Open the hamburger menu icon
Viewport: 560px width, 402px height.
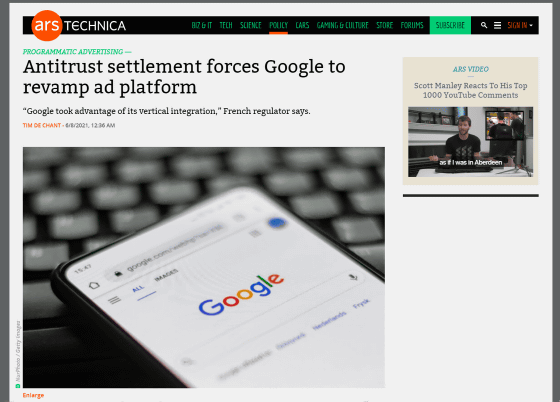tap(498, 25)
